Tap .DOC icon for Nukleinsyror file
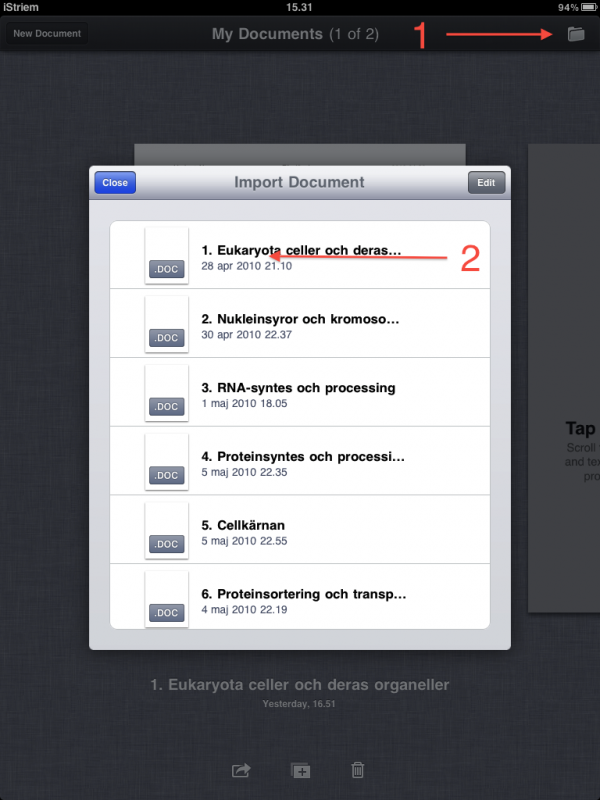 [x=167, y=324]
